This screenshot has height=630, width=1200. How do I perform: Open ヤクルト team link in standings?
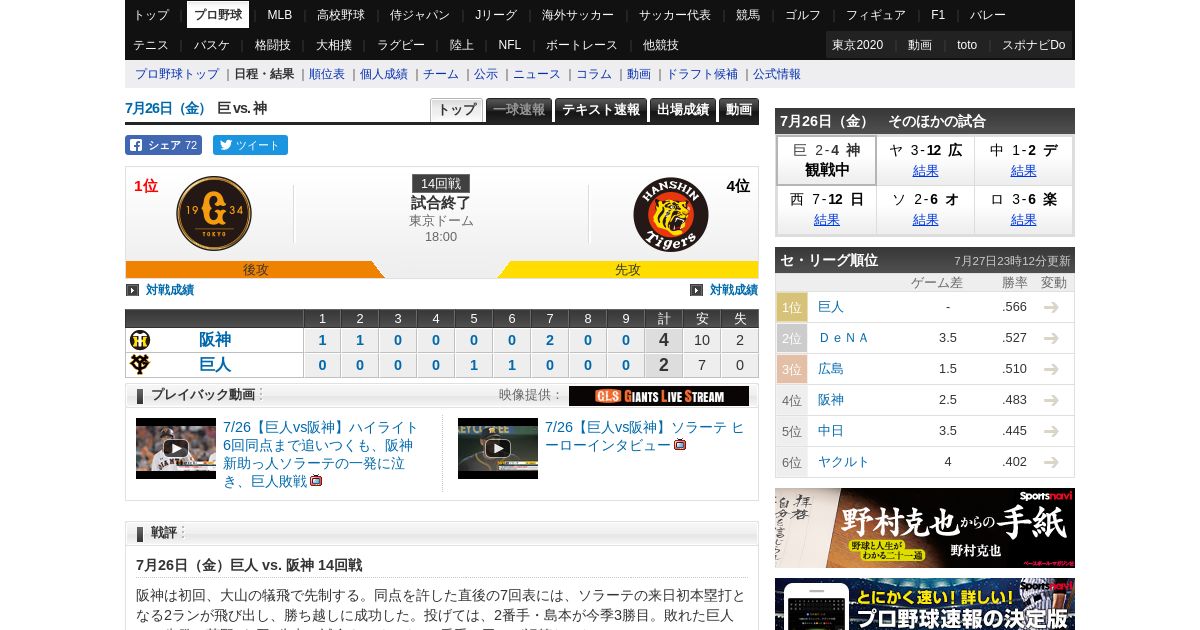pyautogui.click(x=844, y=462)
